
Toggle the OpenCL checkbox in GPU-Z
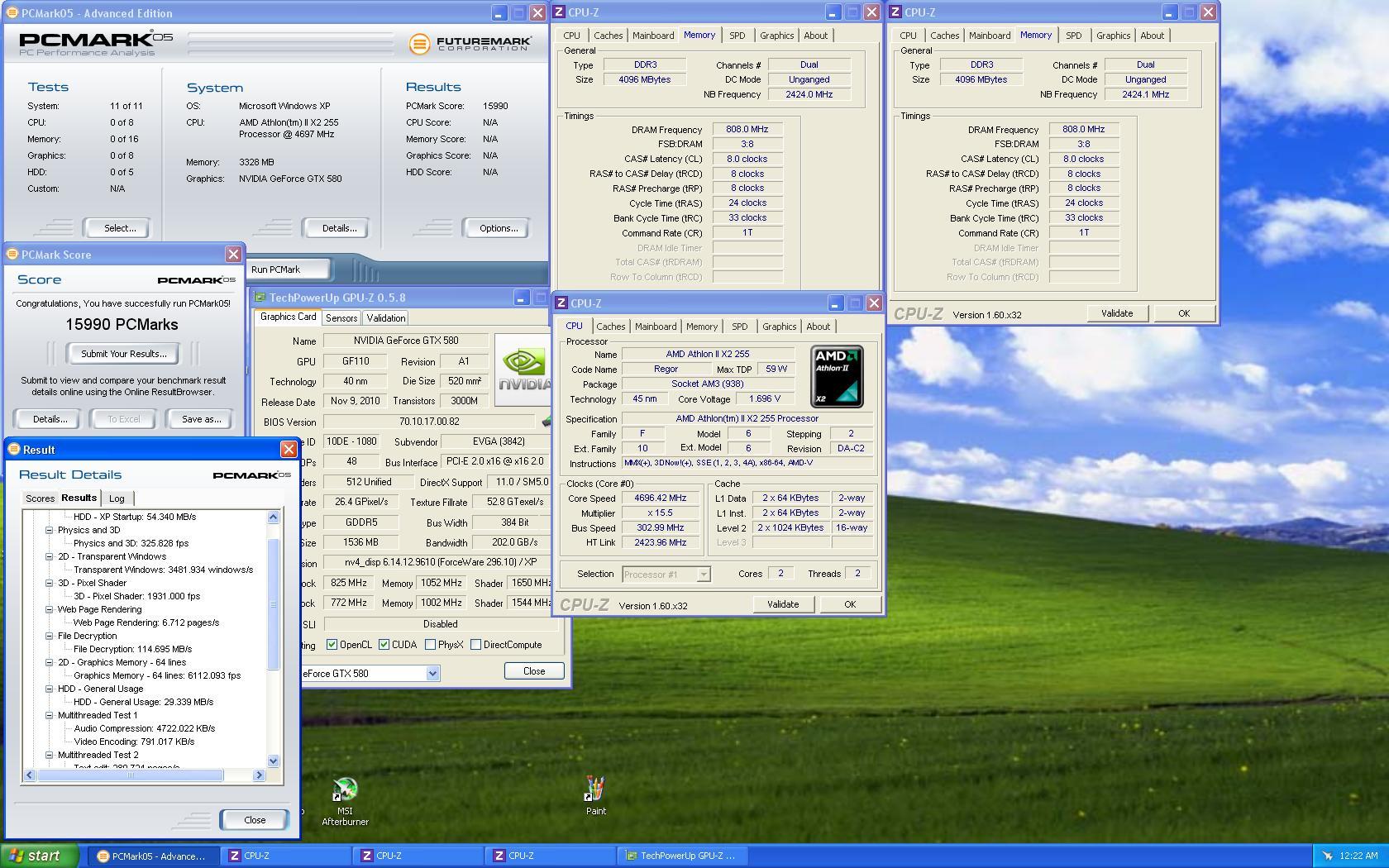332,645
